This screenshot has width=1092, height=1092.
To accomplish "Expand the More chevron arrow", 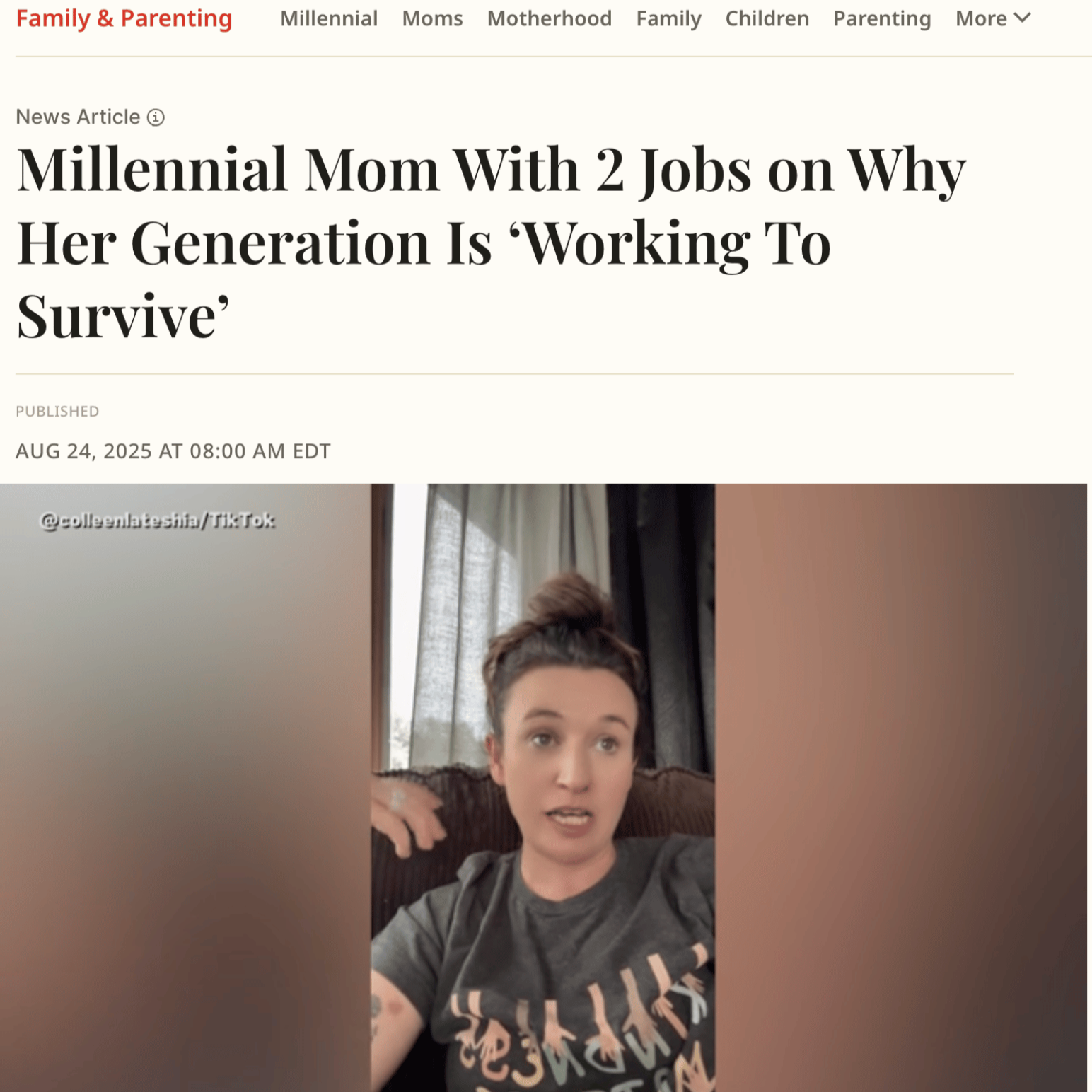I will pyautogui.click(x=1022, y=18).
